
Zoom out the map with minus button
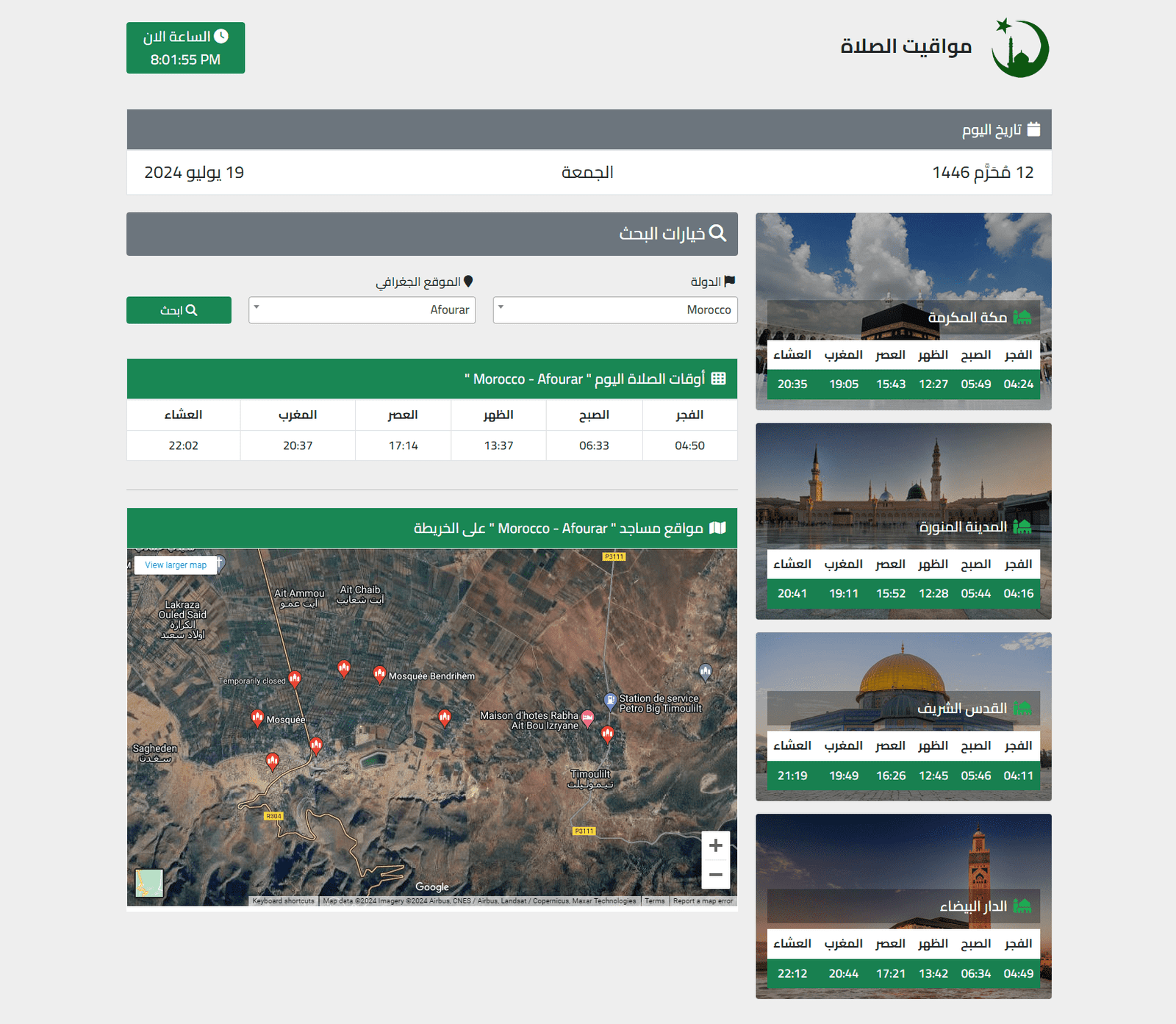point(716,875)
